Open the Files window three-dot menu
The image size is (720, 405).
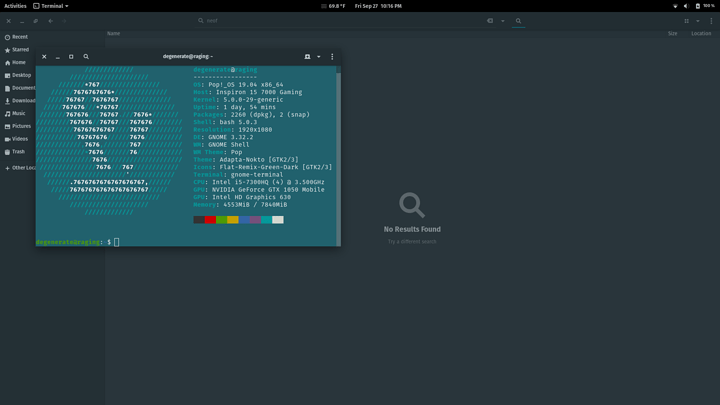point(711,21)
